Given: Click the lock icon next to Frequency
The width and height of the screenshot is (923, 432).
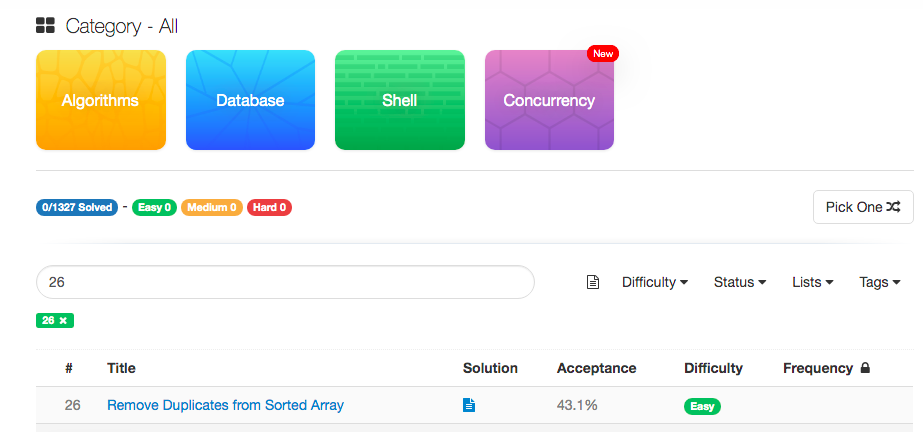Looking at the screenshot, I should click(x=865, y=368).
